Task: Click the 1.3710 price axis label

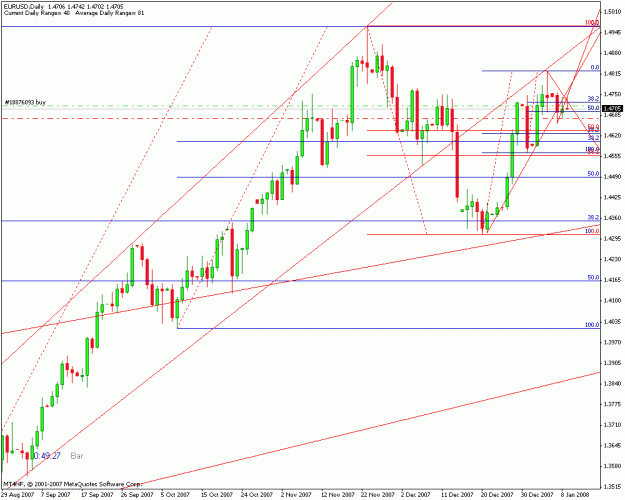Action: pos(612,425)
